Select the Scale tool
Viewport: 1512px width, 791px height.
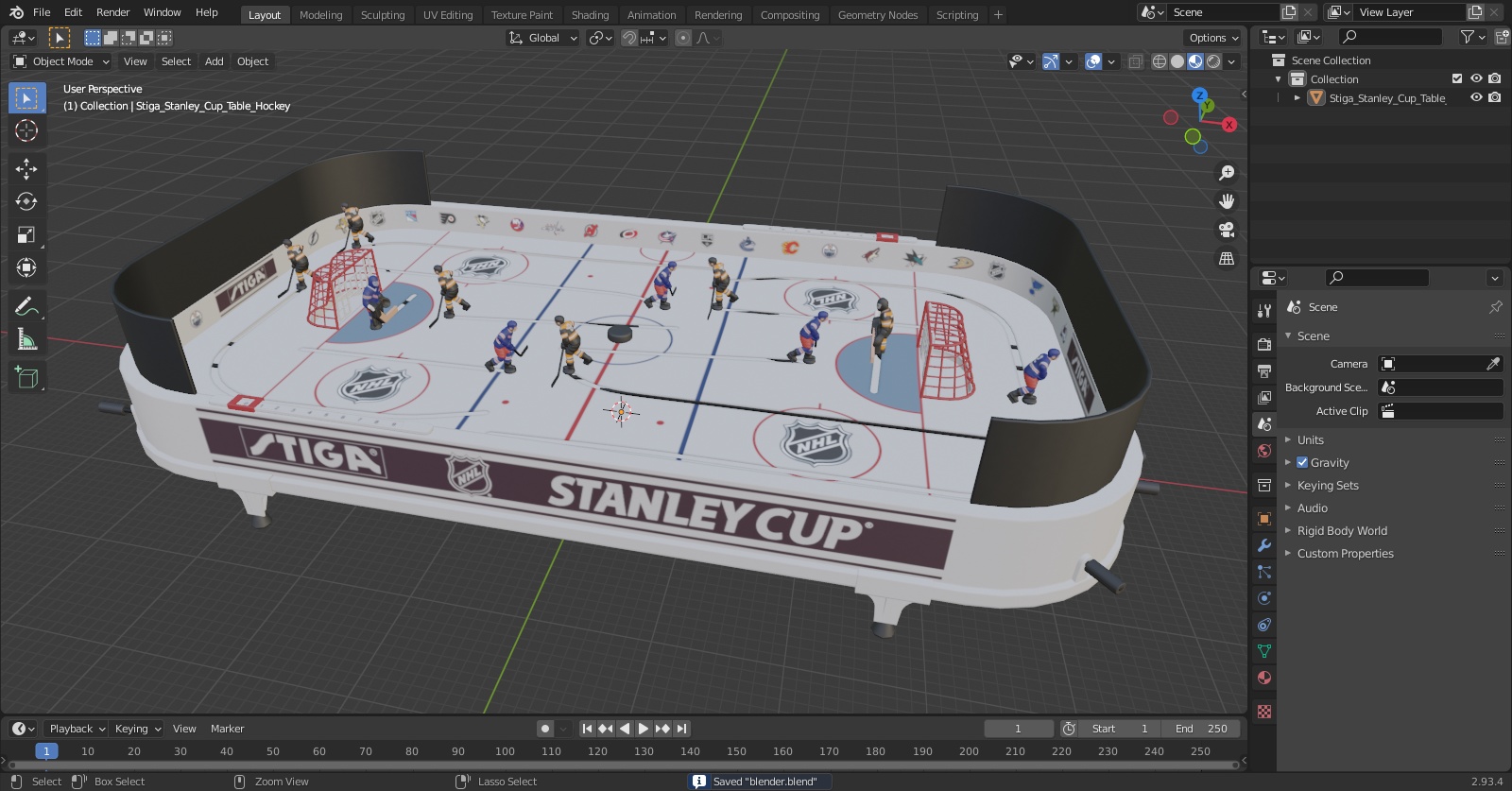point(26,234)
